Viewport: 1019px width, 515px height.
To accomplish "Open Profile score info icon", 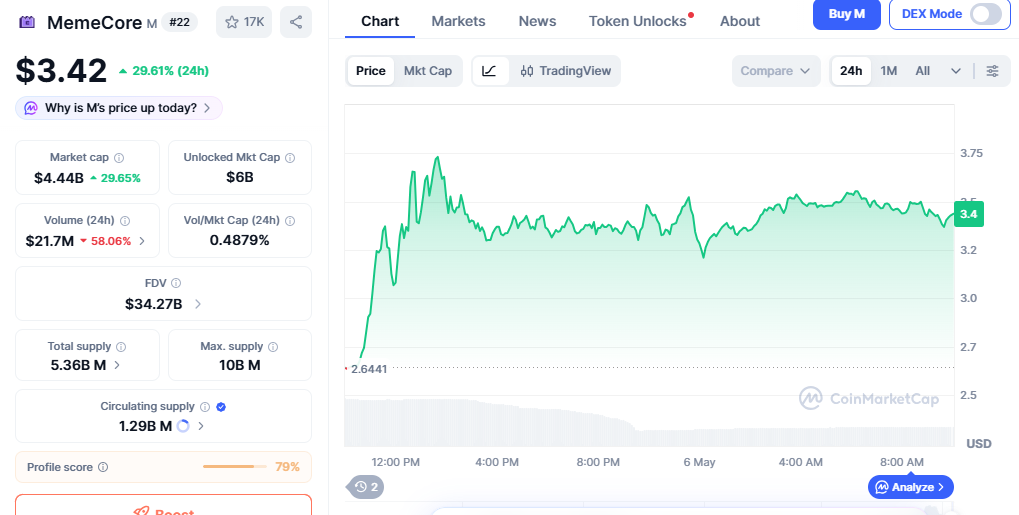I will click(103, 467).
